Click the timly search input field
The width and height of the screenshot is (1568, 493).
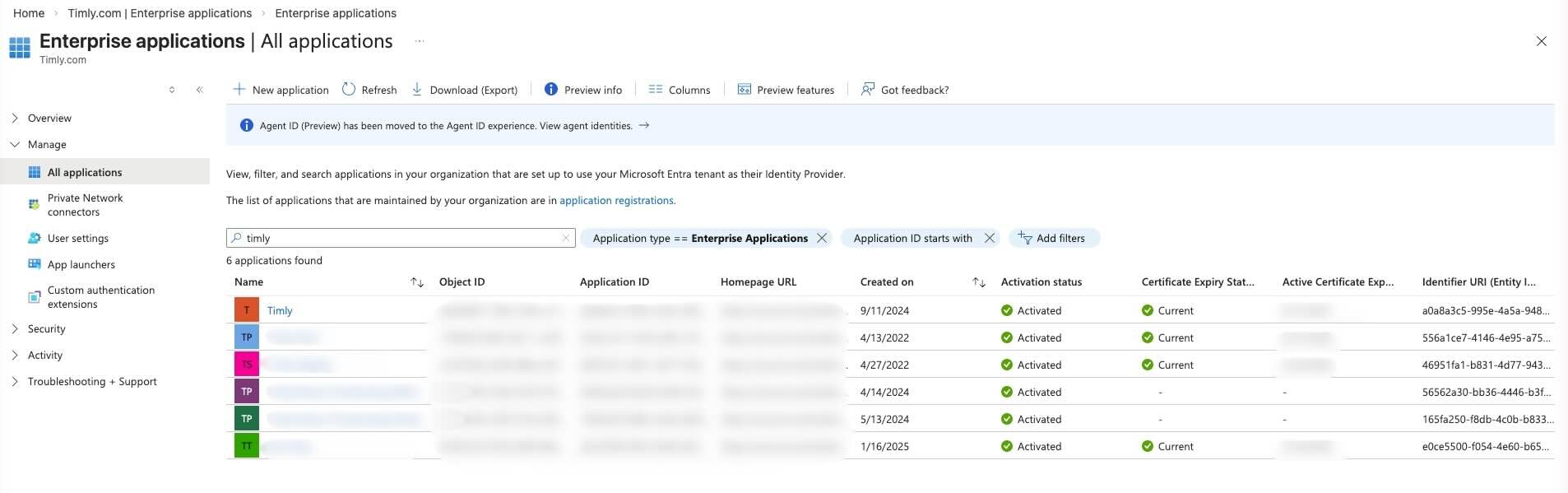click(395, 238)
